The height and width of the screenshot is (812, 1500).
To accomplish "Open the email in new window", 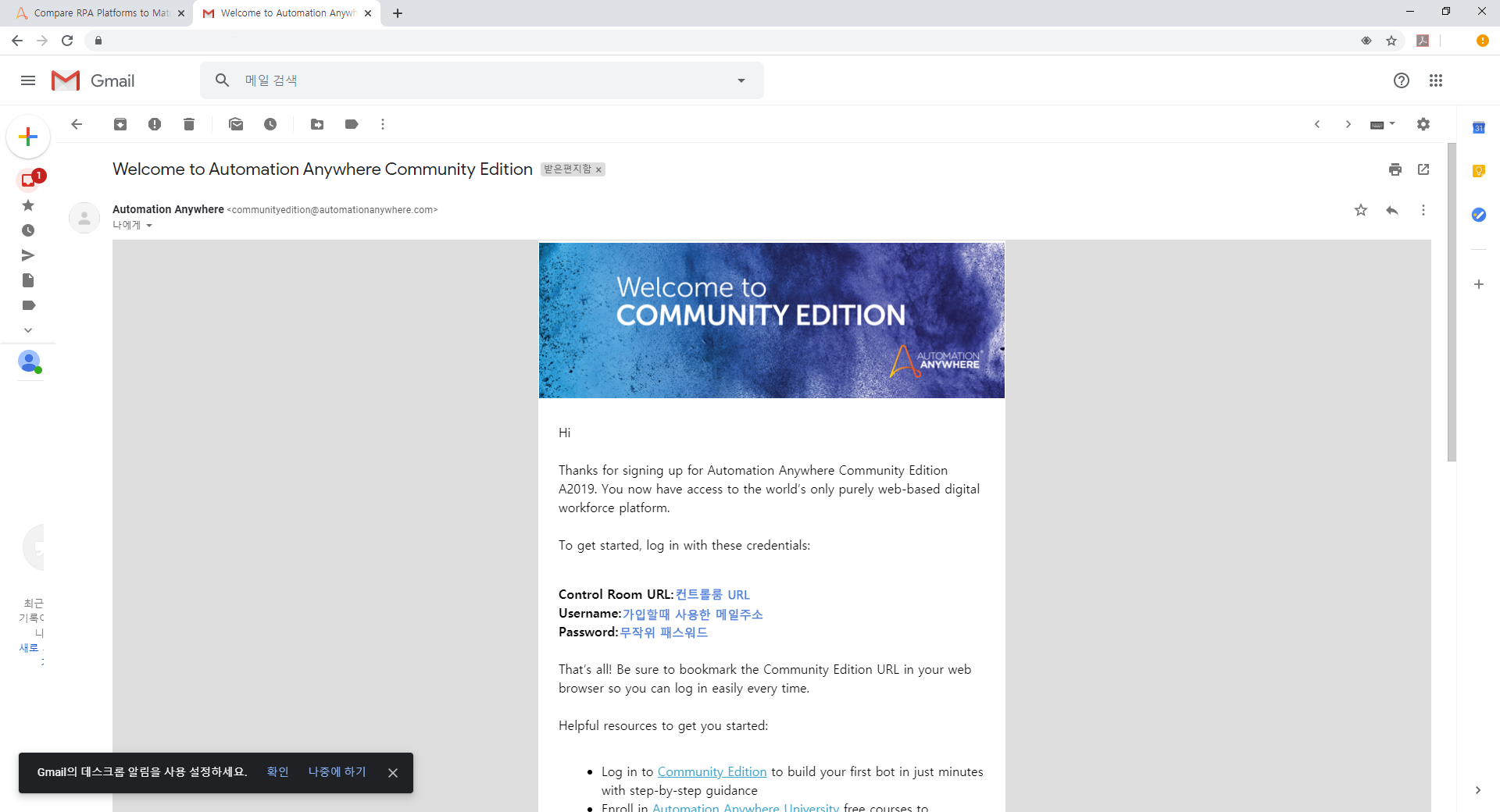I will point(1423,169).
